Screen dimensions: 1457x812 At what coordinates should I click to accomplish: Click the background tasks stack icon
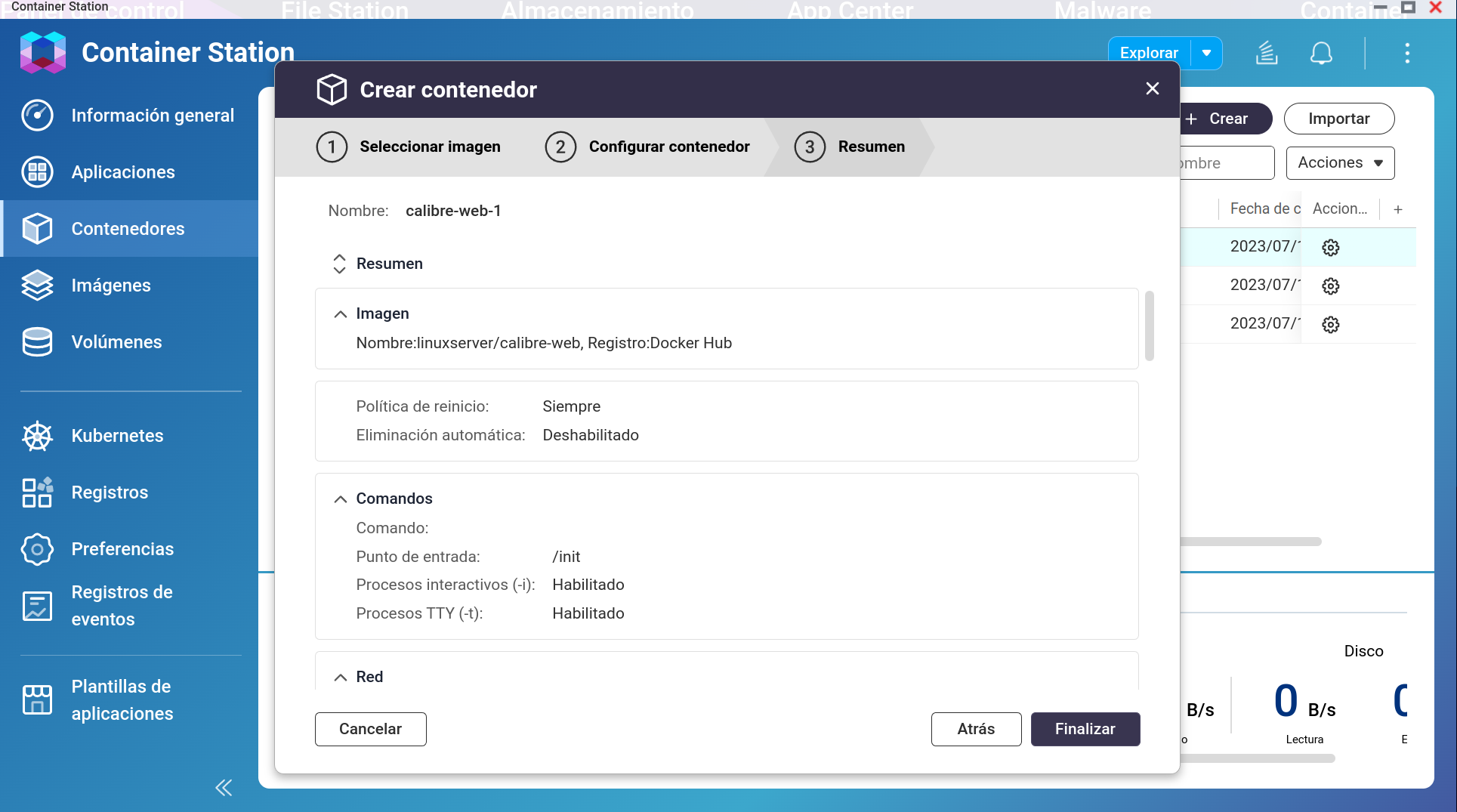tap(1267, 54)
